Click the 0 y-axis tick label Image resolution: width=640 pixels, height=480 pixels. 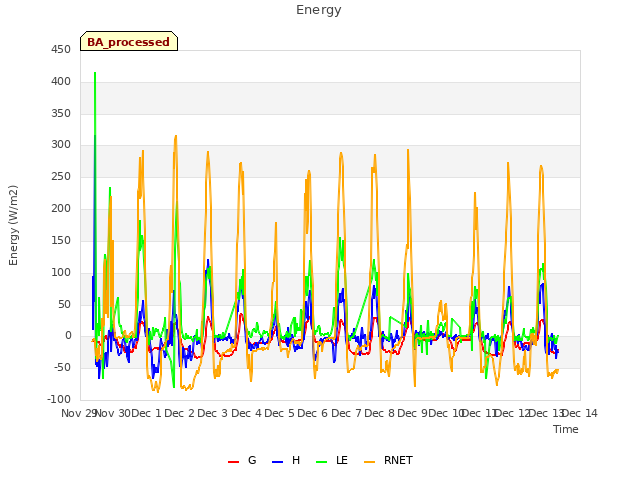(x=68, y=336)
